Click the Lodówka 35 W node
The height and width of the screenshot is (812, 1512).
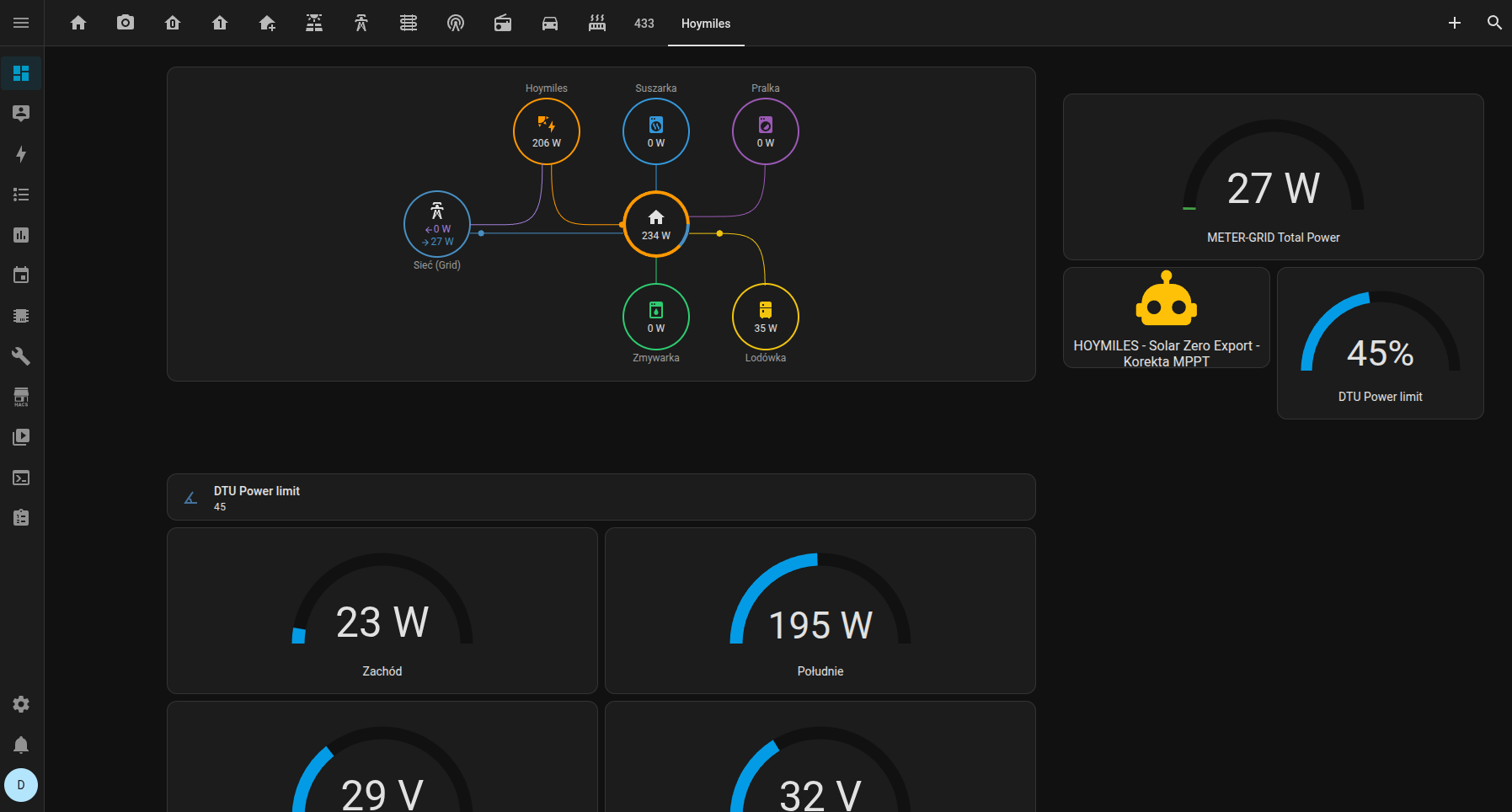coord(765,317)
